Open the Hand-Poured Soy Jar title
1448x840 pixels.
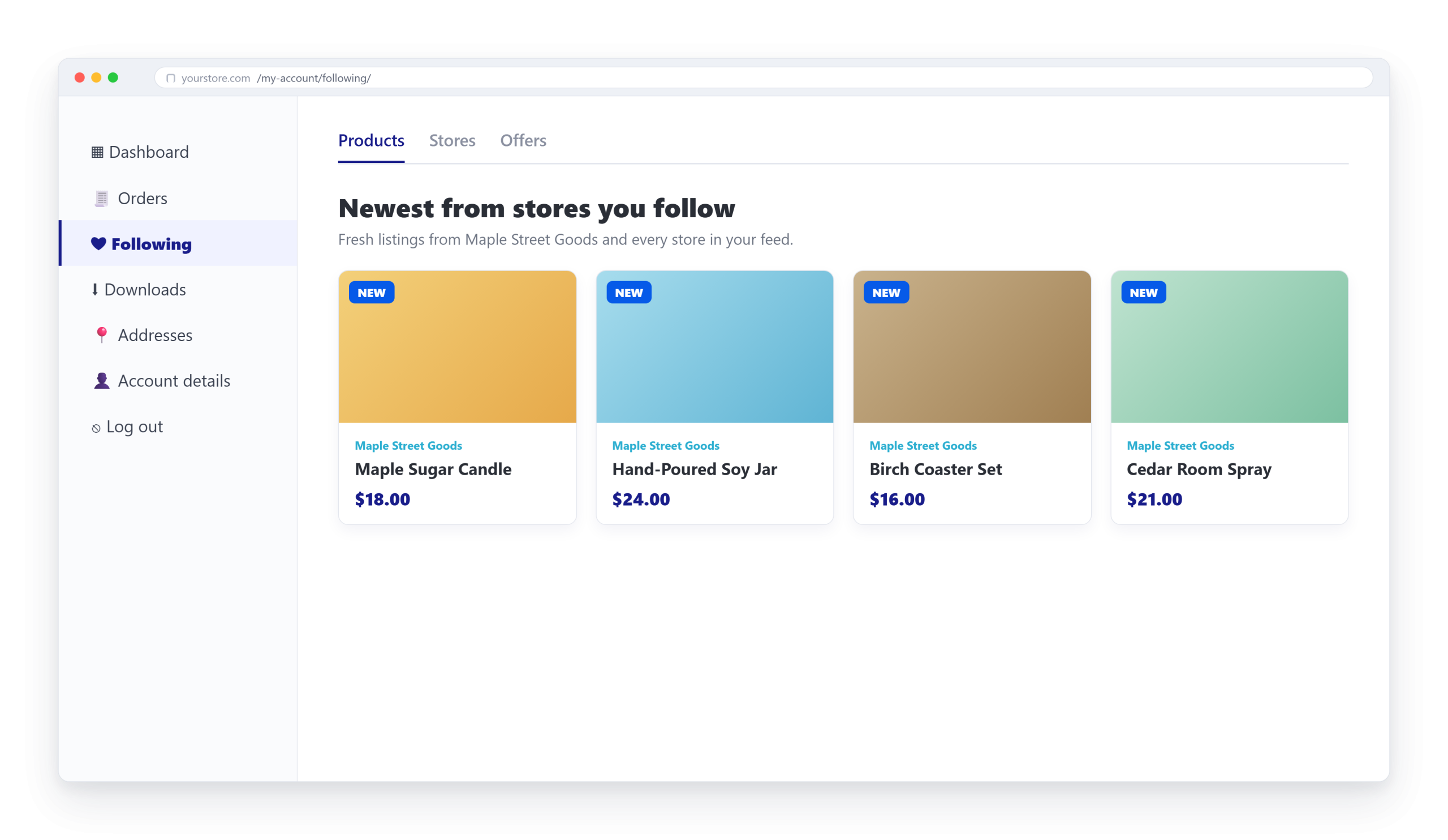[x=695, y=469]
